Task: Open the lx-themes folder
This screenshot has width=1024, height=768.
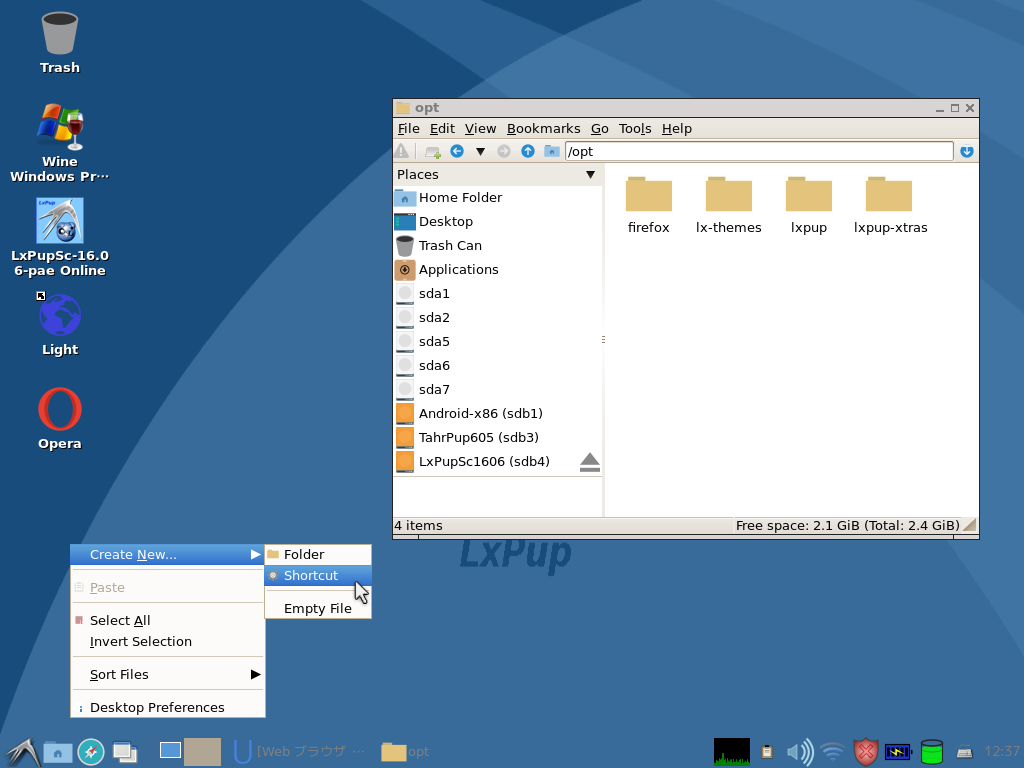Action: coord(729,196)
